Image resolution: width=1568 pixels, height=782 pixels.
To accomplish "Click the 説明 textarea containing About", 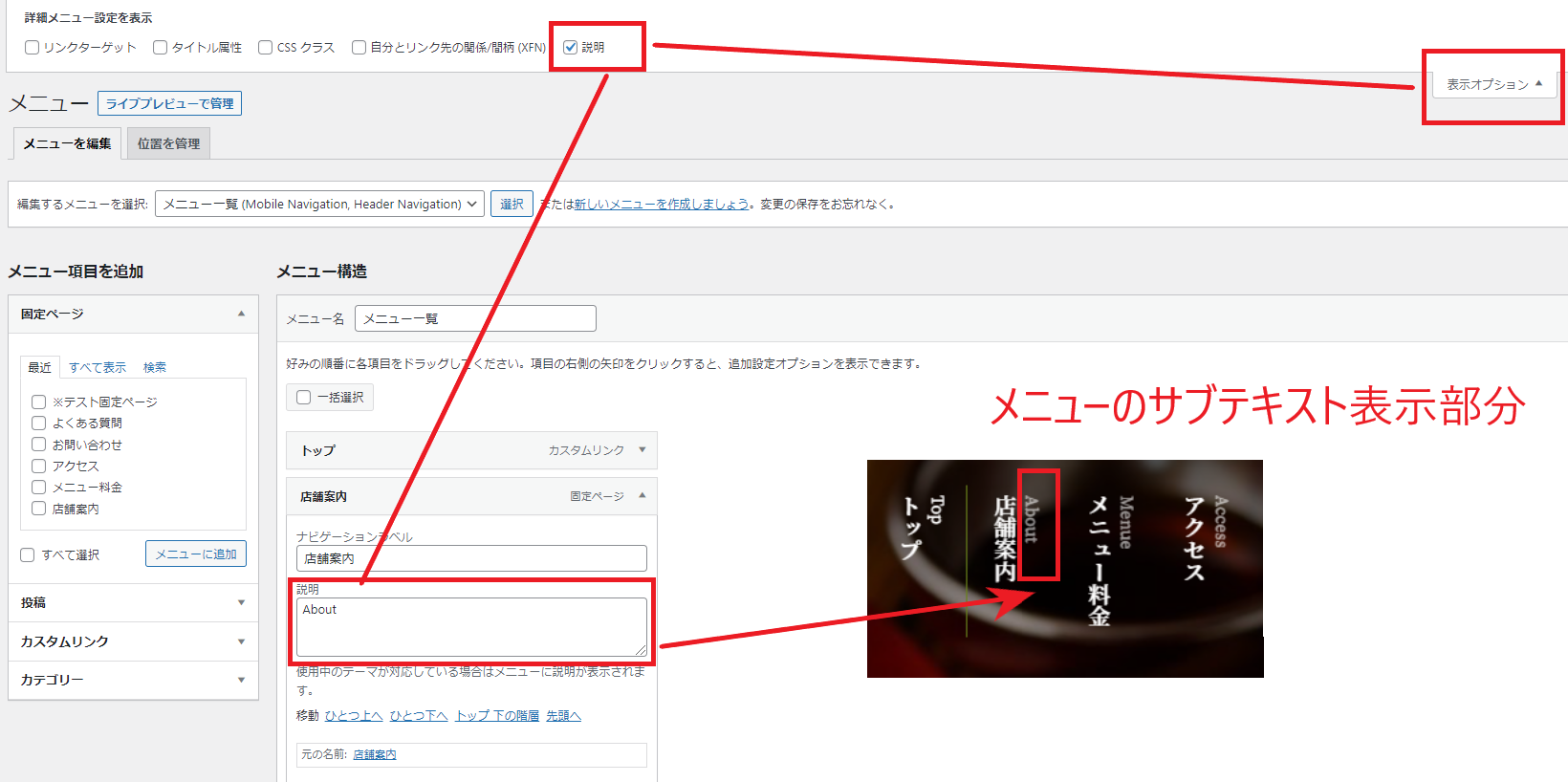I will pos(471,626).
